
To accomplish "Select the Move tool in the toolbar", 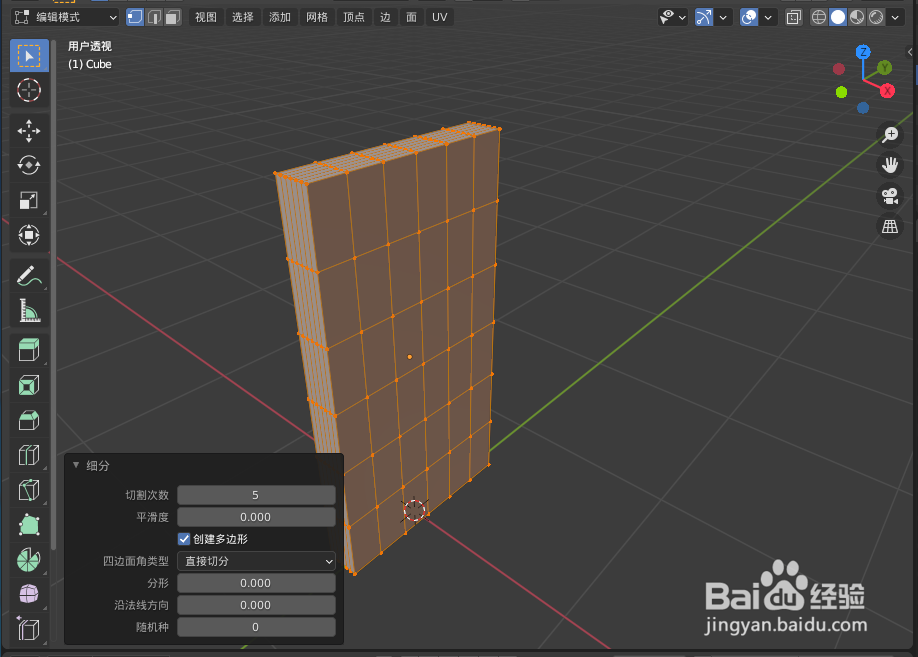I will tap(28, 130).
